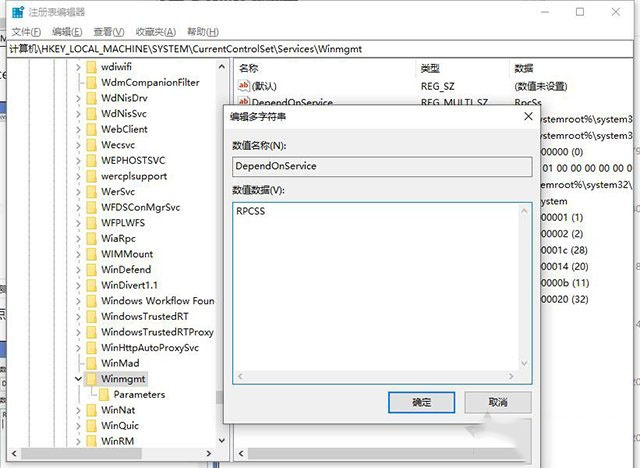Image resolution: width=640 pixels, height=468 pixels.
Task: Click in the 数值数据 text area containing RPCSS
Action: coord(377,287)
